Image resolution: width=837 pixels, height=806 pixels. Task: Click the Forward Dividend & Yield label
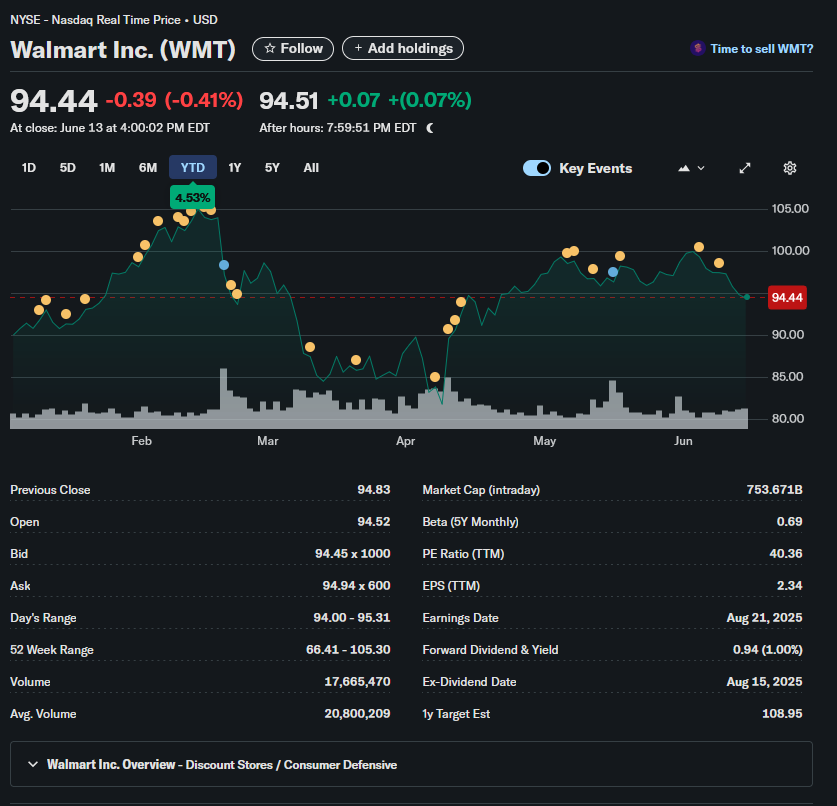pos(490,650)
